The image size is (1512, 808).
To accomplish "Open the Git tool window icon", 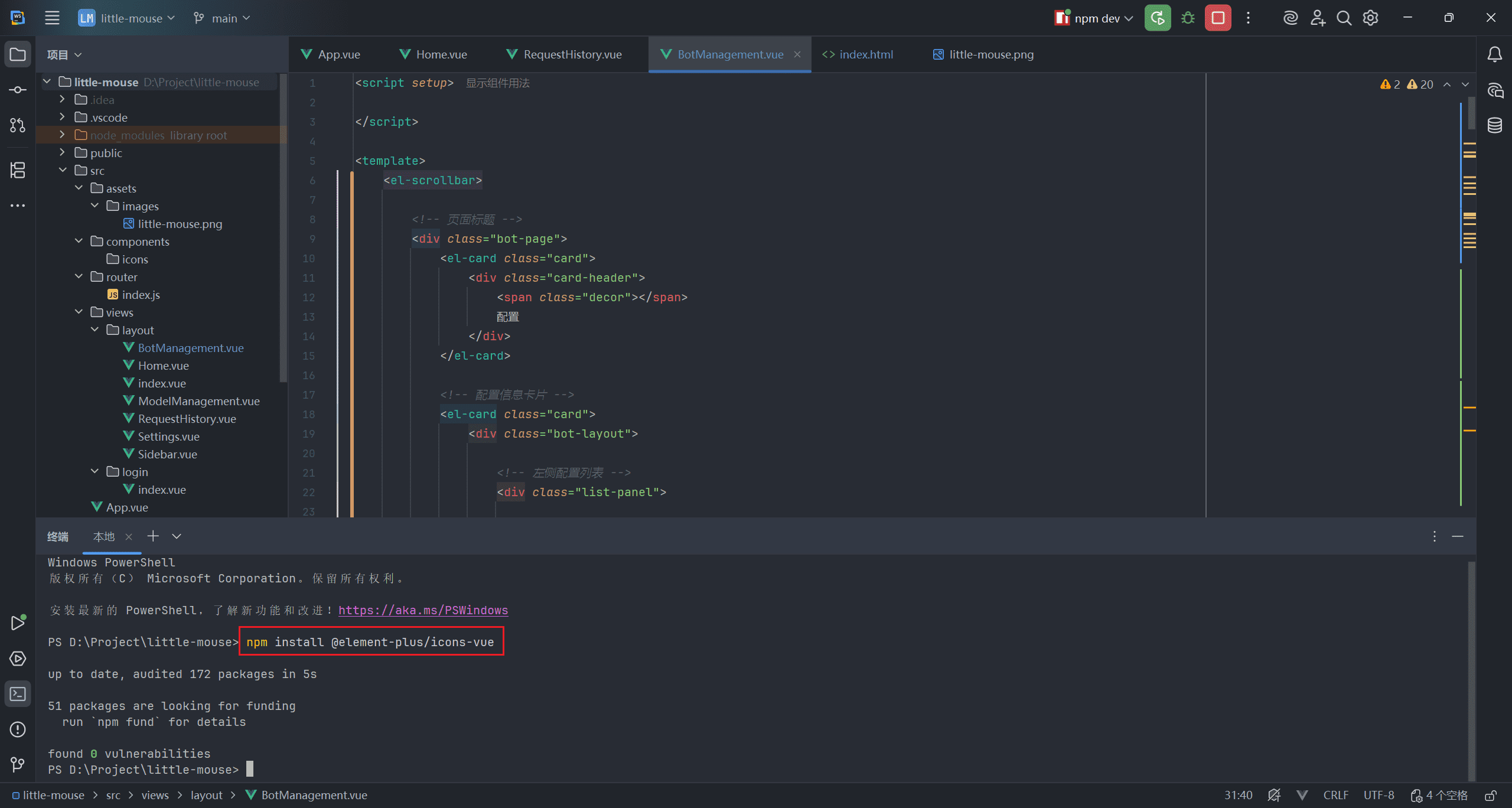I will [18, 765].
